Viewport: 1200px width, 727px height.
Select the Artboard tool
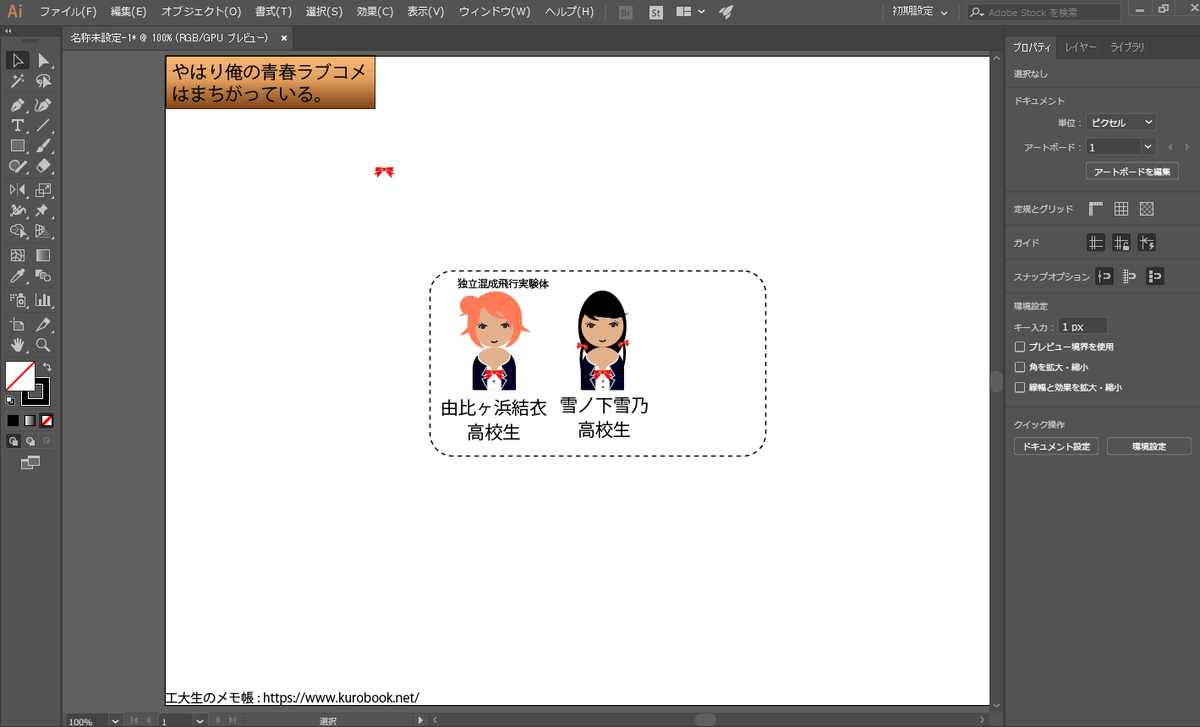(18, 325)
